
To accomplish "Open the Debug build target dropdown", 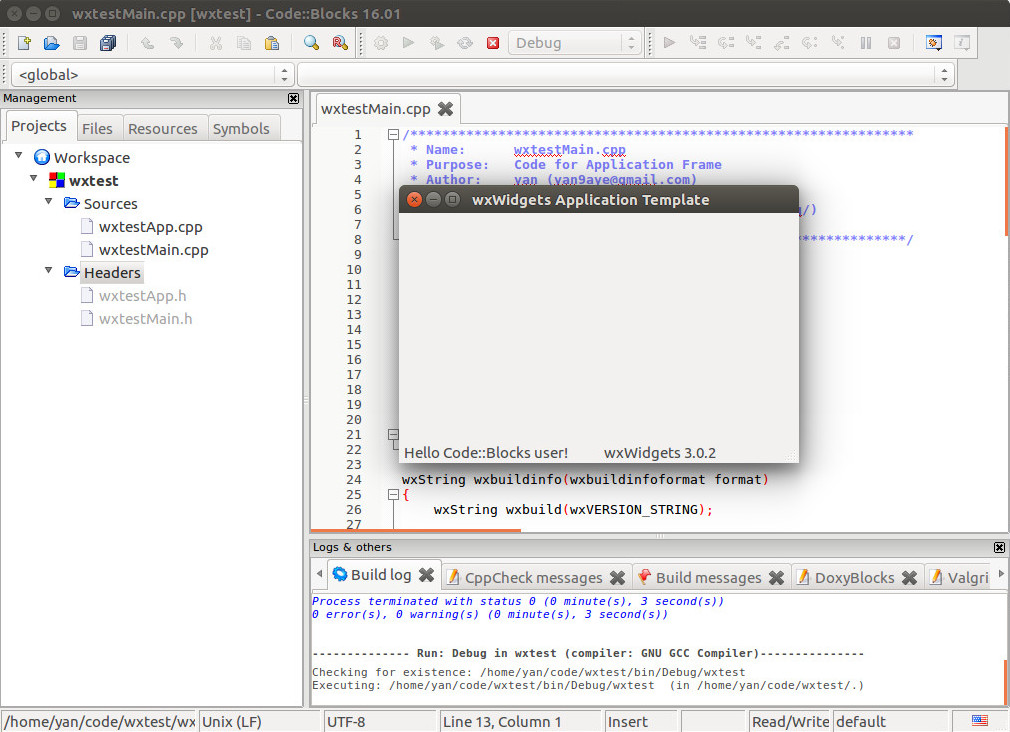I will (575, 43).
